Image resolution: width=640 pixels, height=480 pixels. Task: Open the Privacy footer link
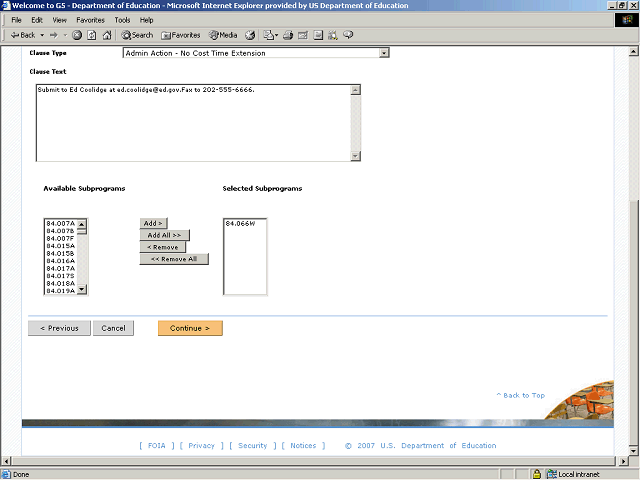click(x=201, y=446)
